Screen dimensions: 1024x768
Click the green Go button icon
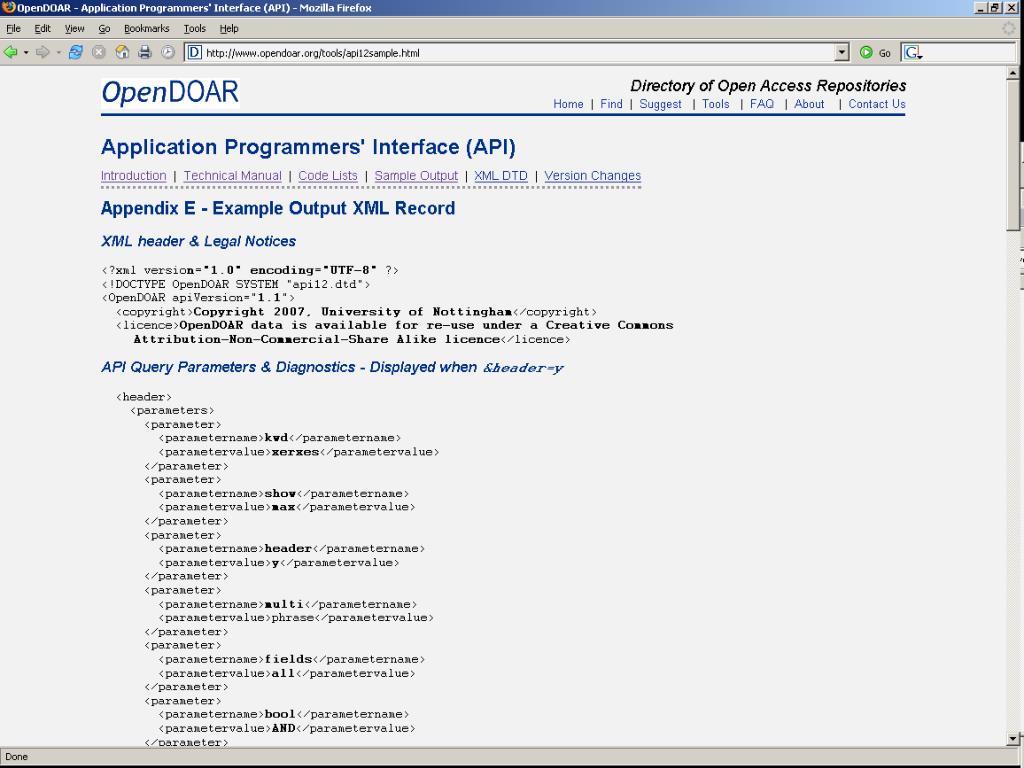coord(866,53)
